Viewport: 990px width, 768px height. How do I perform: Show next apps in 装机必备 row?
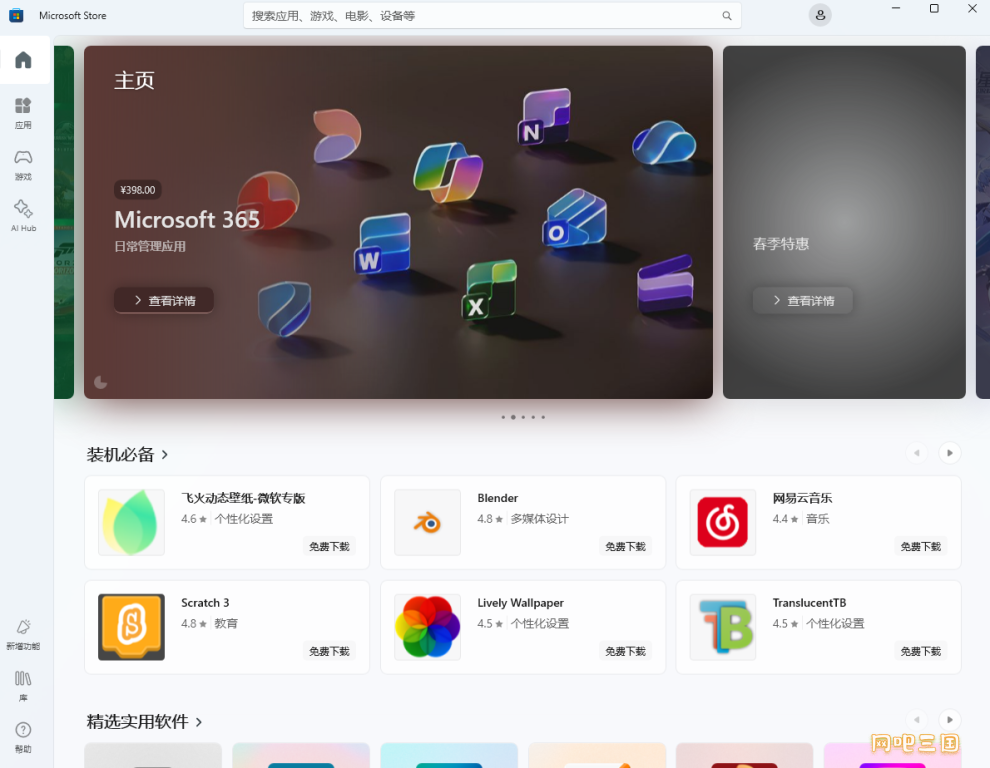(950, 453)
